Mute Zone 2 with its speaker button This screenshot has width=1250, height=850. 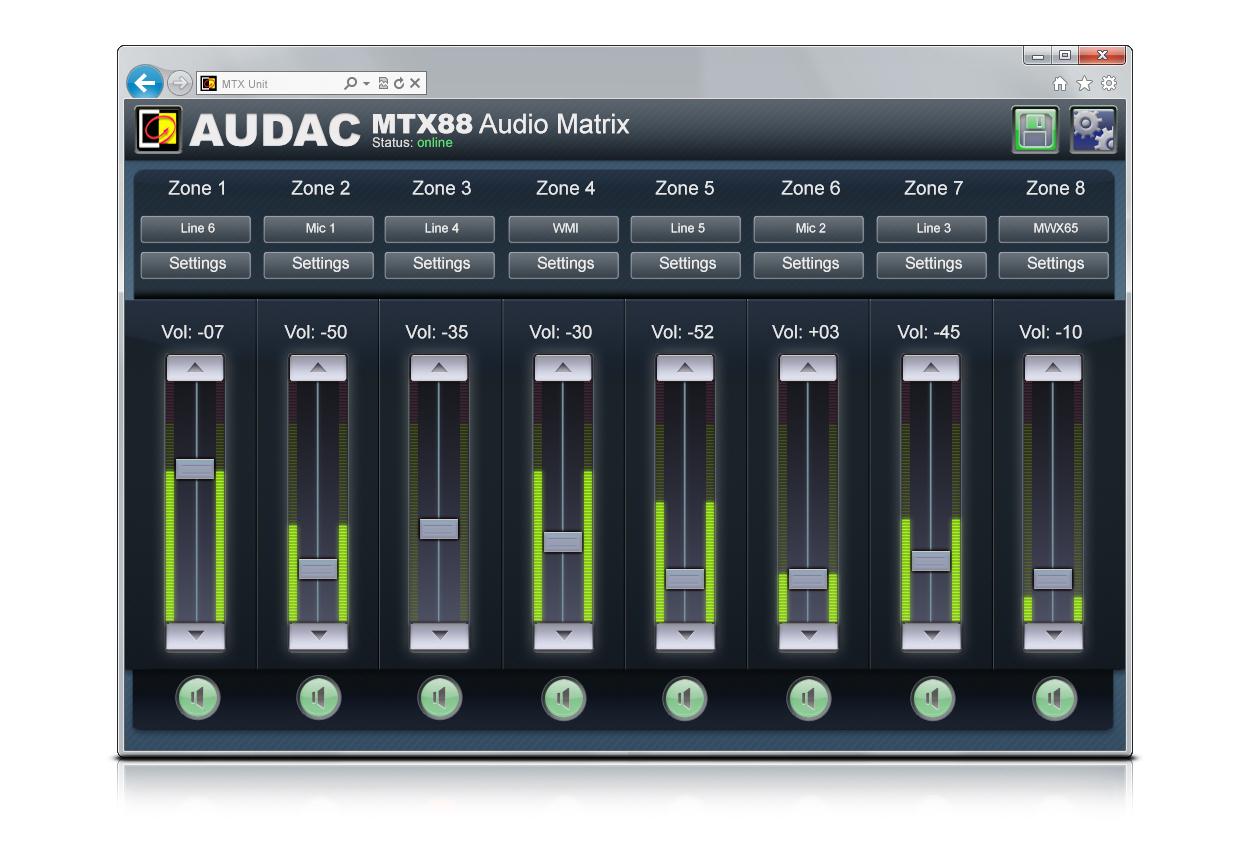coord(319,698)
